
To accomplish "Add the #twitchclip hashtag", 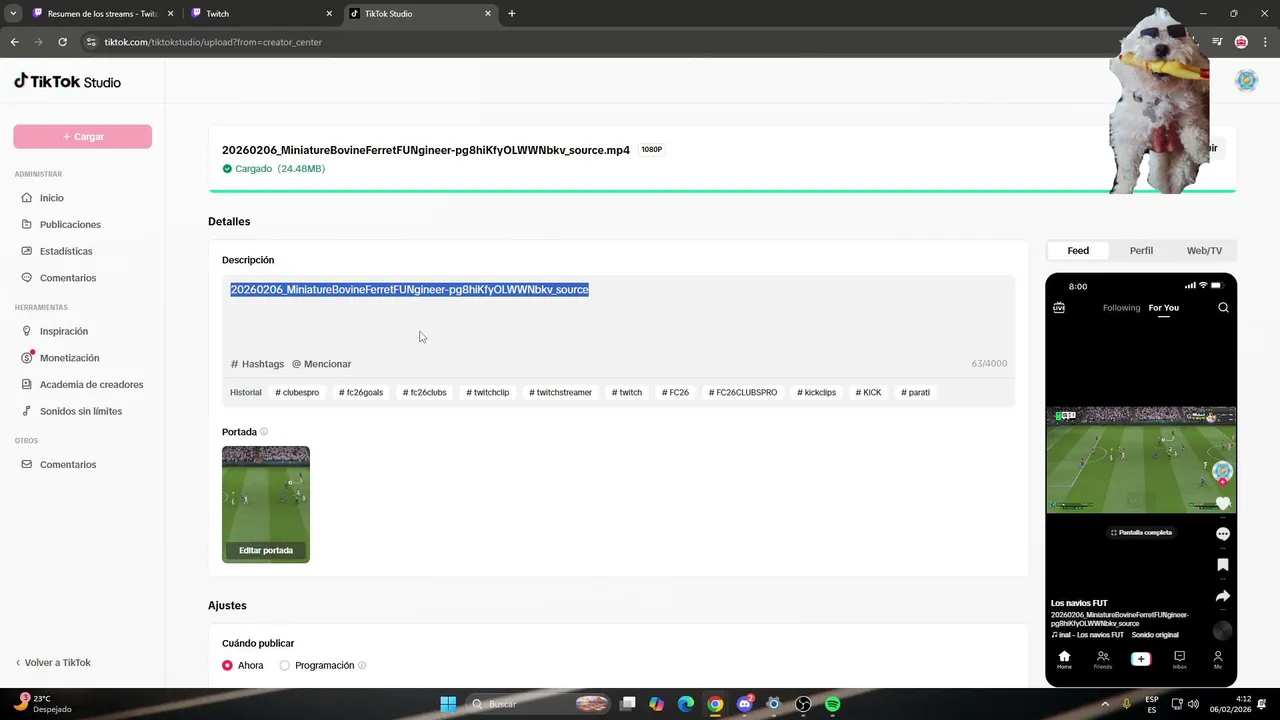I will tap(488, 393).
